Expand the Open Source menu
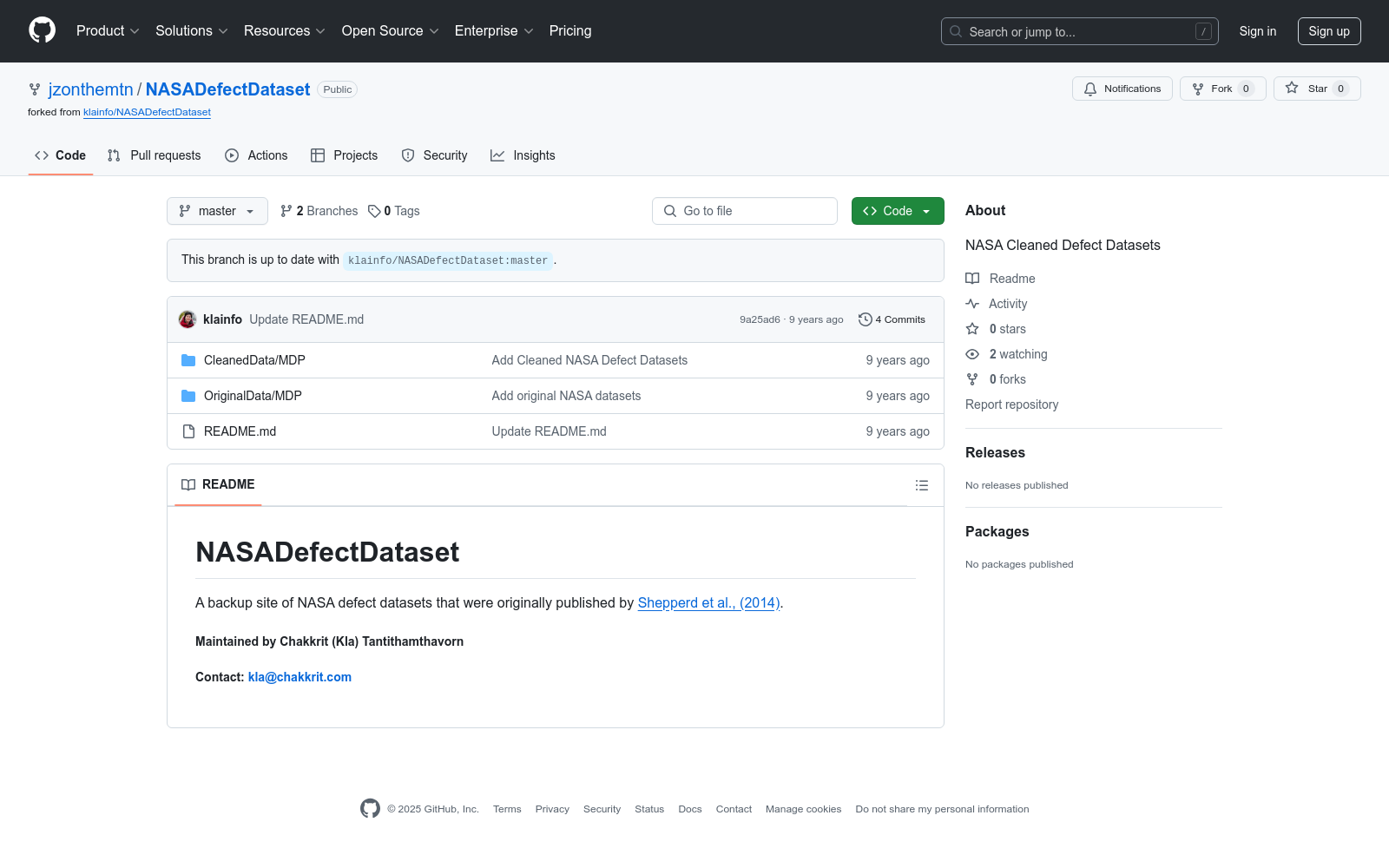Image resolution: width=1389 pixels, height=868 pixels. tap(391, 30)
